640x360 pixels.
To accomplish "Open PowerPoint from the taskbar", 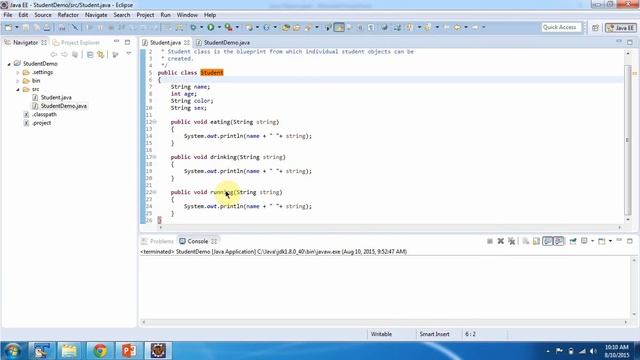I will click(x=129, y=351).
